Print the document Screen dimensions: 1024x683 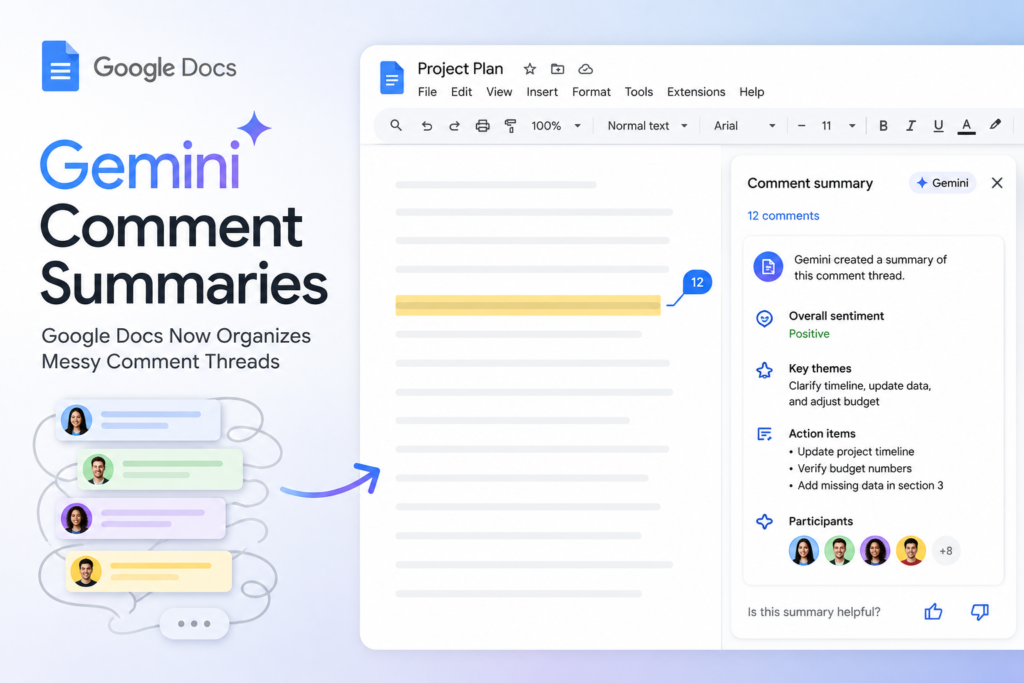click(483, 126)
